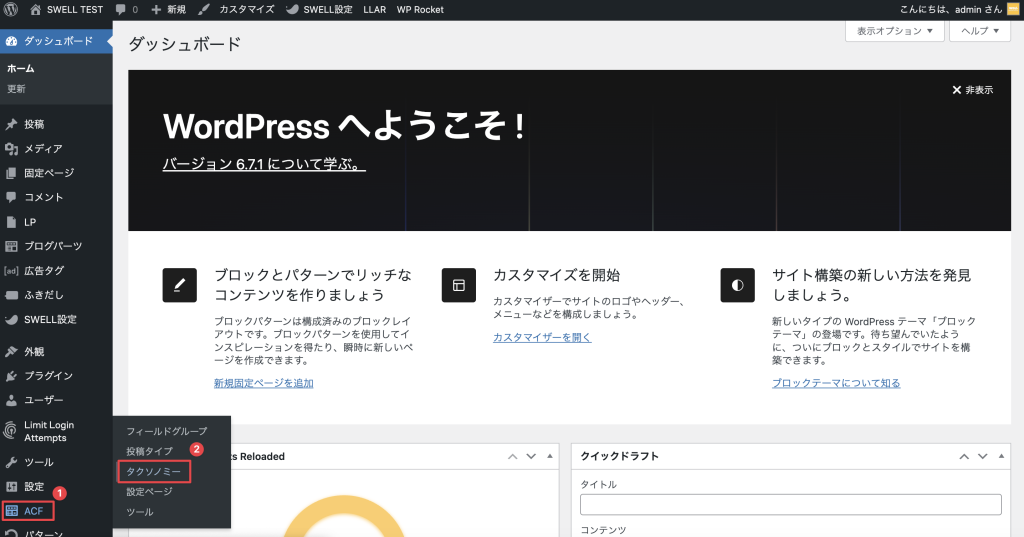The height and width of the screenshot is (537, 1024).
Task: Open メディア library icon
Action: point(11,149)
